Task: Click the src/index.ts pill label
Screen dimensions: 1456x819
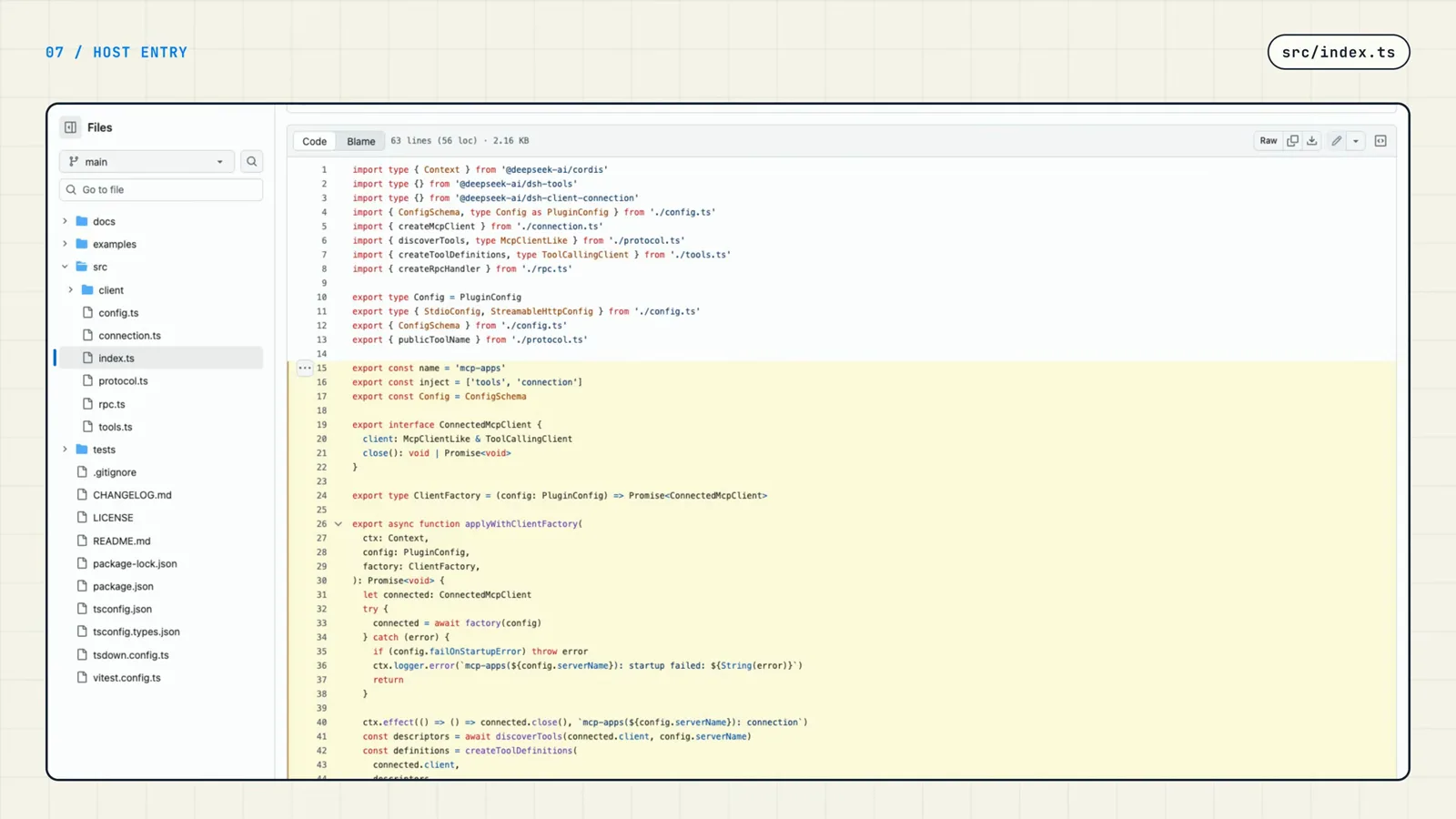Action: coord(1339,52)
